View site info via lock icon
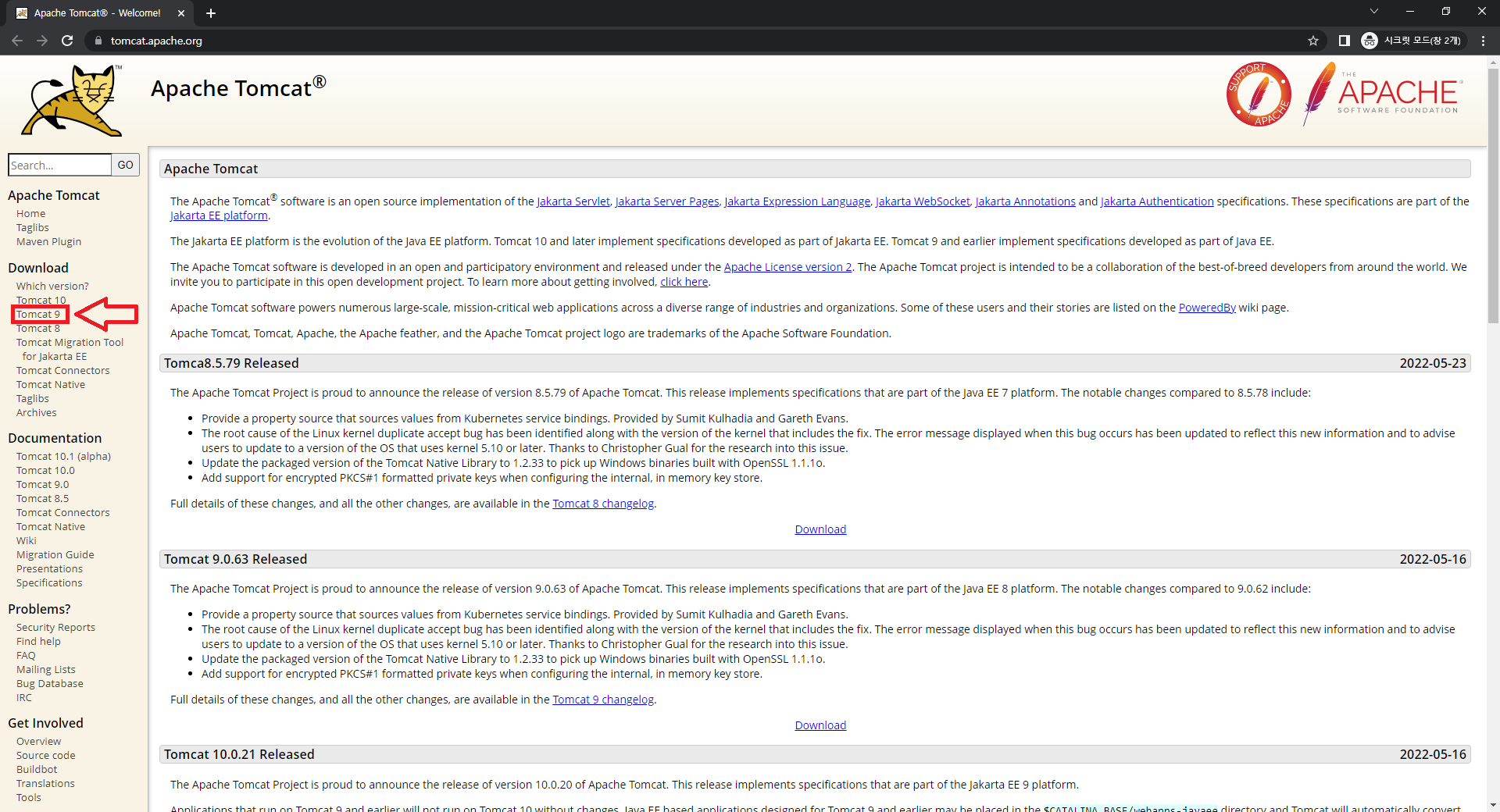Image resolution: width=1500 pixels, height=812 pixels. 98,41
